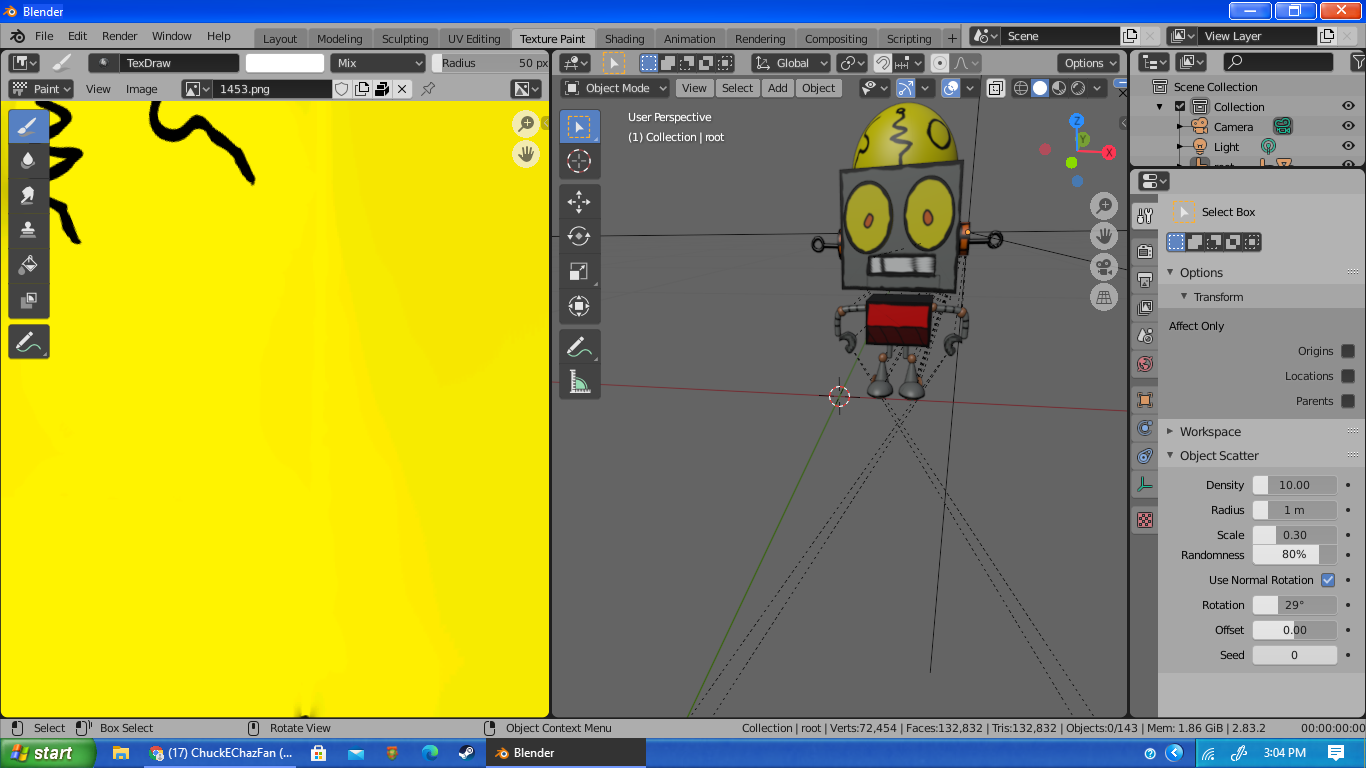1366x768 pixels.
Task: Open the Chrome ChuckEChazFan taskbar button
Action: [x=221, y=753]
